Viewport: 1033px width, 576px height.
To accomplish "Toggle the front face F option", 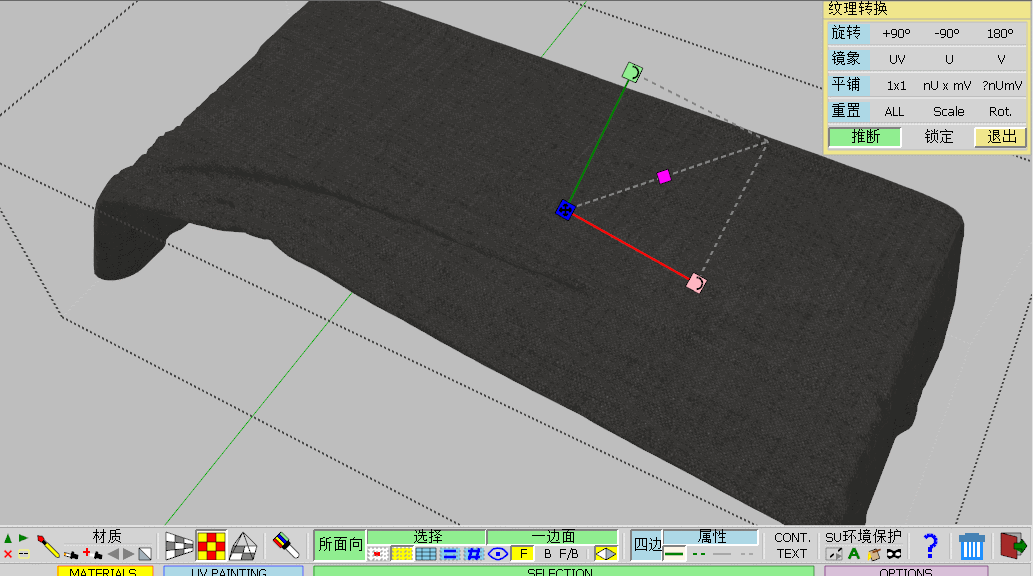I will (x=523, y=553).
